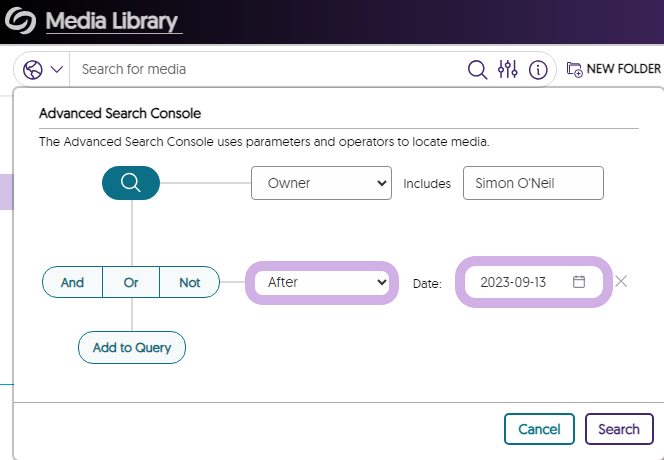Click Add to Query button

click(132, 348)
